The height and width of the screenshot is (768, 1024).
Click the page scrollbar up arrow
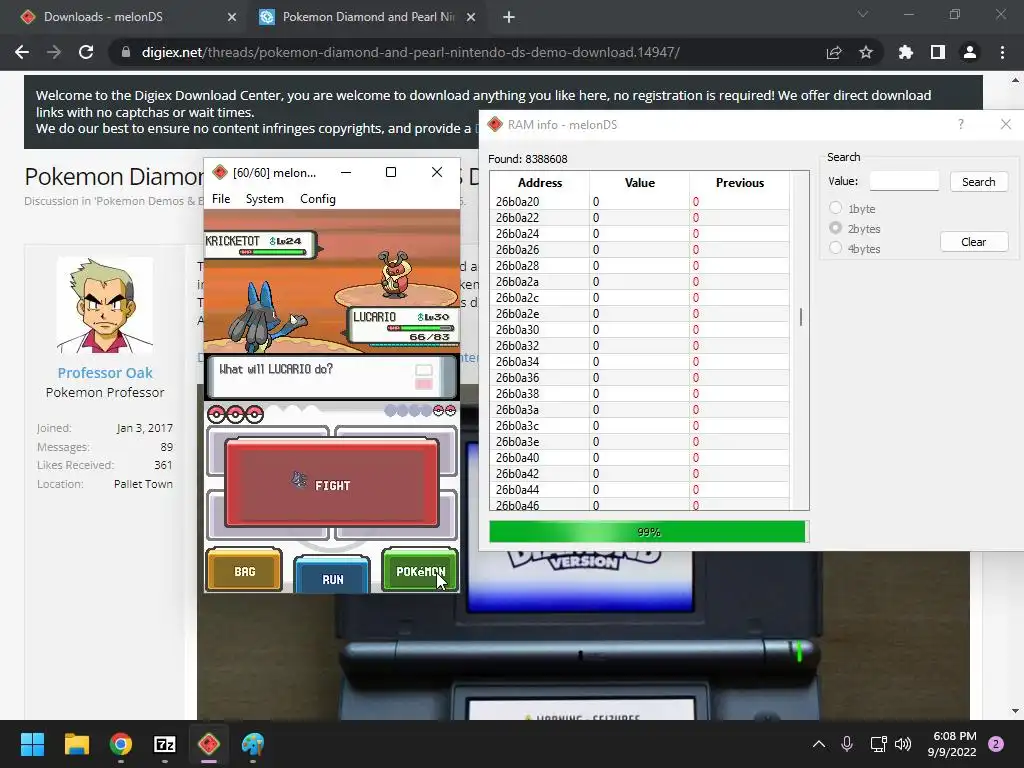coord(1015,80)
